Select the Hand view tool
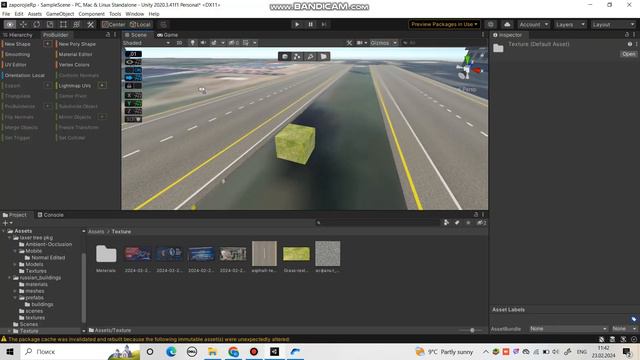This screenshot has height=360, width=640. pyautogui.click(x=10, y=24)
